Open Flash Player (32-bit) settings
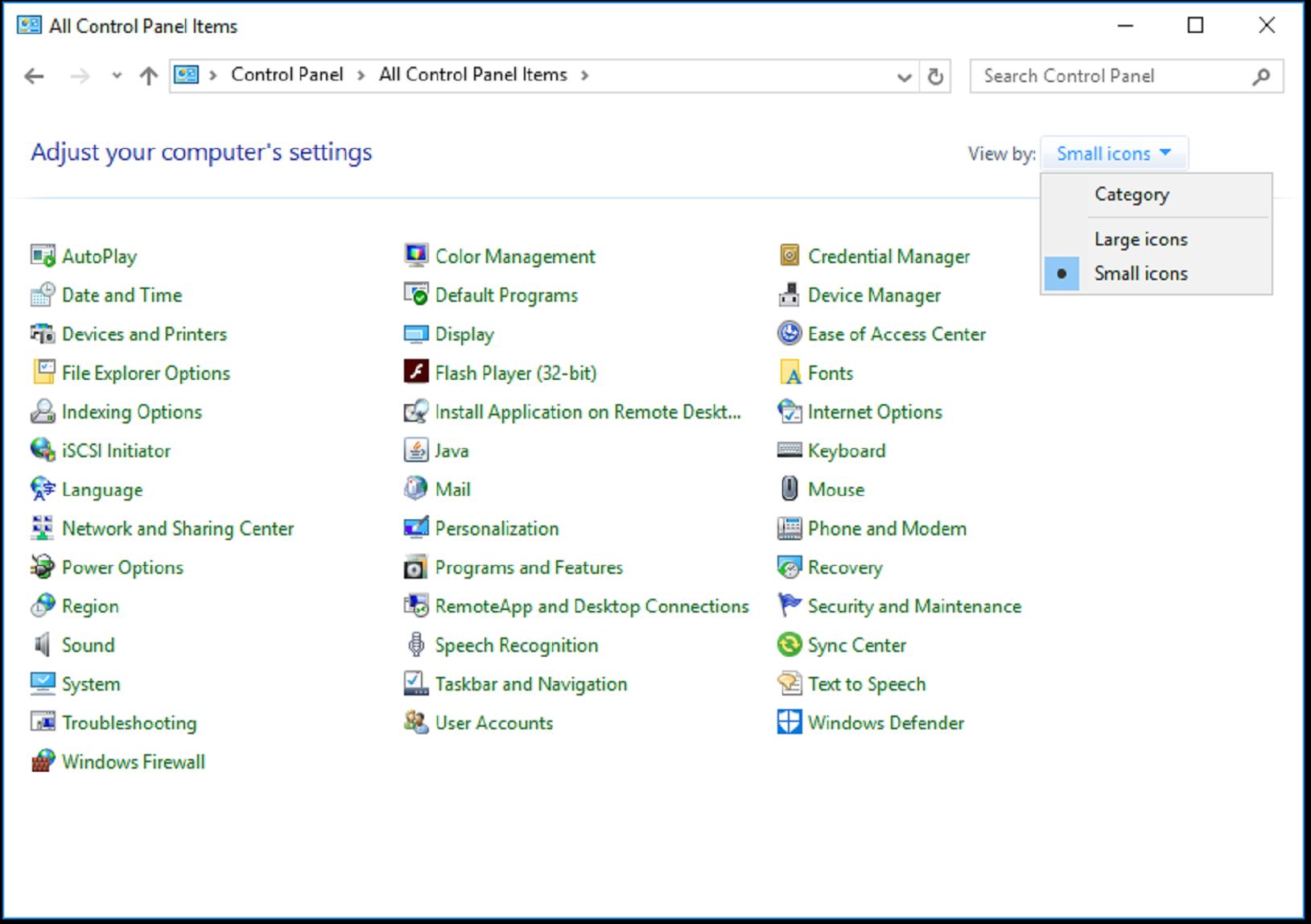Screen dimensions: 1311x924 coord(516,373)
